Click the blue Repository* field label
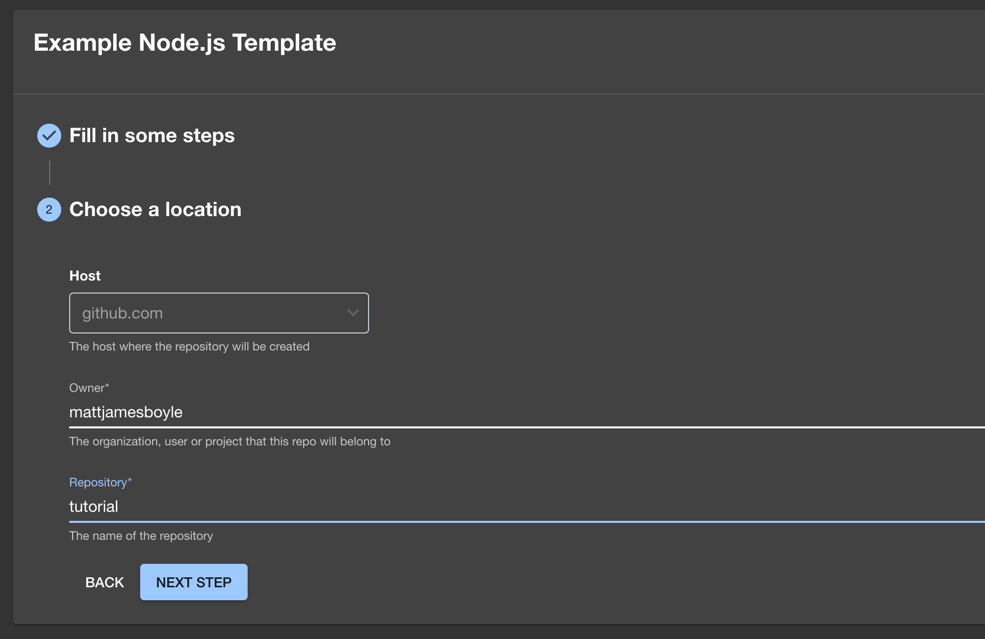Viewport: 985px width, 639px height. (x=101, y=483)
